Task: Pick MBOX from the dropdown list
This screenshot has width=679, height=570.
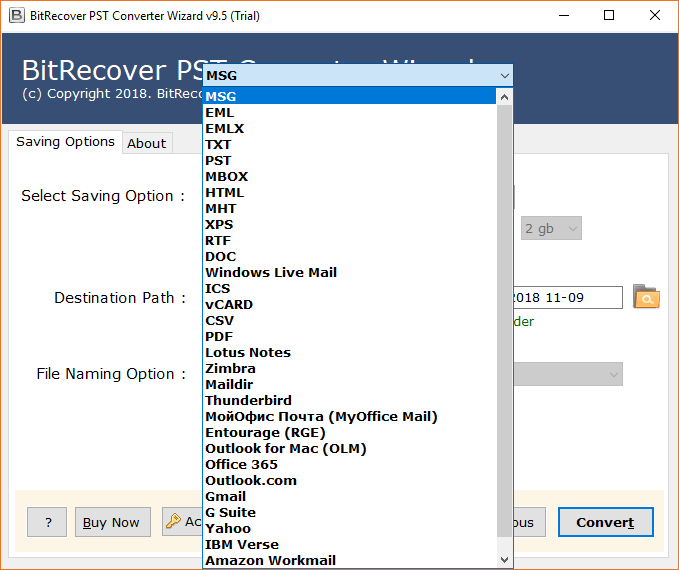Action: click(x=349, y=176)
